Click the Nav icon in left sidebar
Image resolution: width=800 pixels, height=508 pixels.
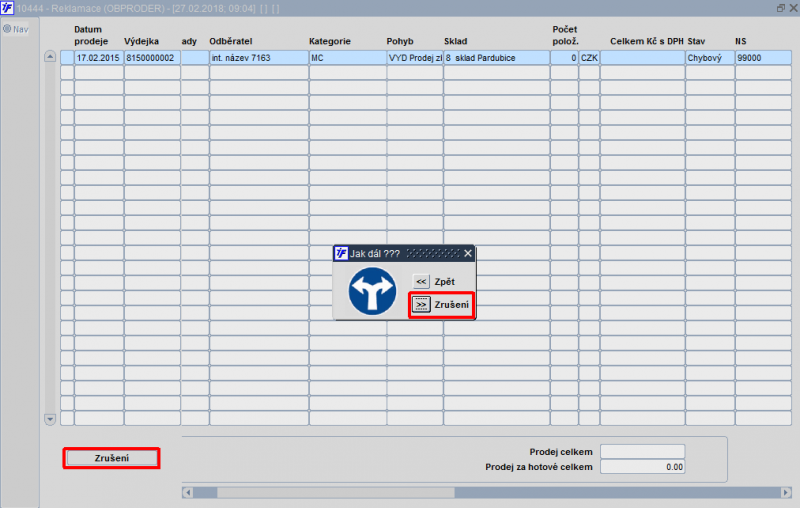[x=7, y=29]
